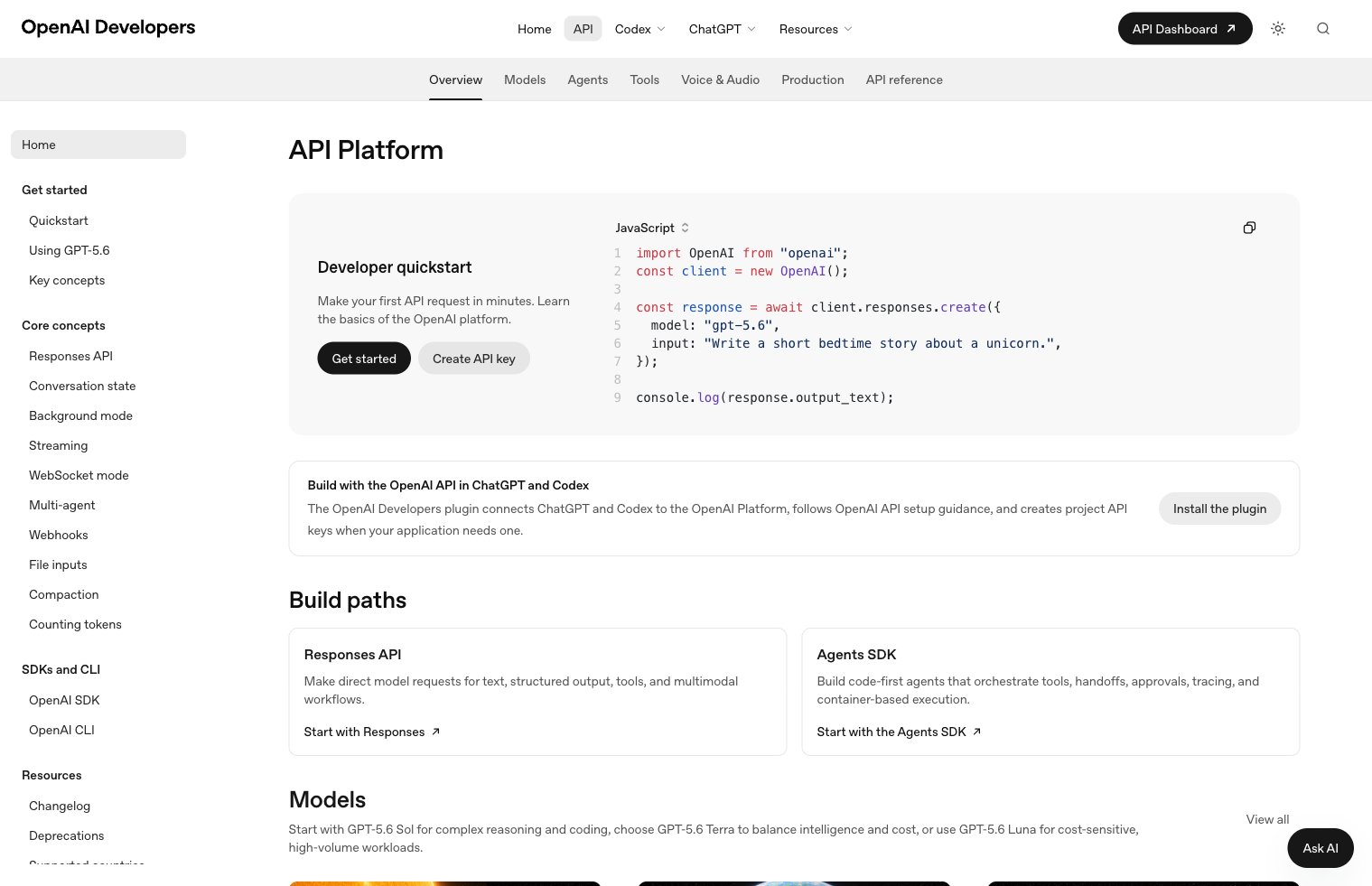Select the API top nav item
This screenshot has width=1372, height=886.
(x=583, y=29)
